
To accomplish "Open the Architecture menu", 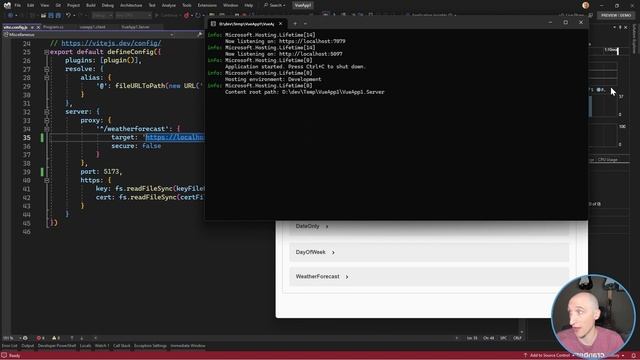I will click(131, 5).
